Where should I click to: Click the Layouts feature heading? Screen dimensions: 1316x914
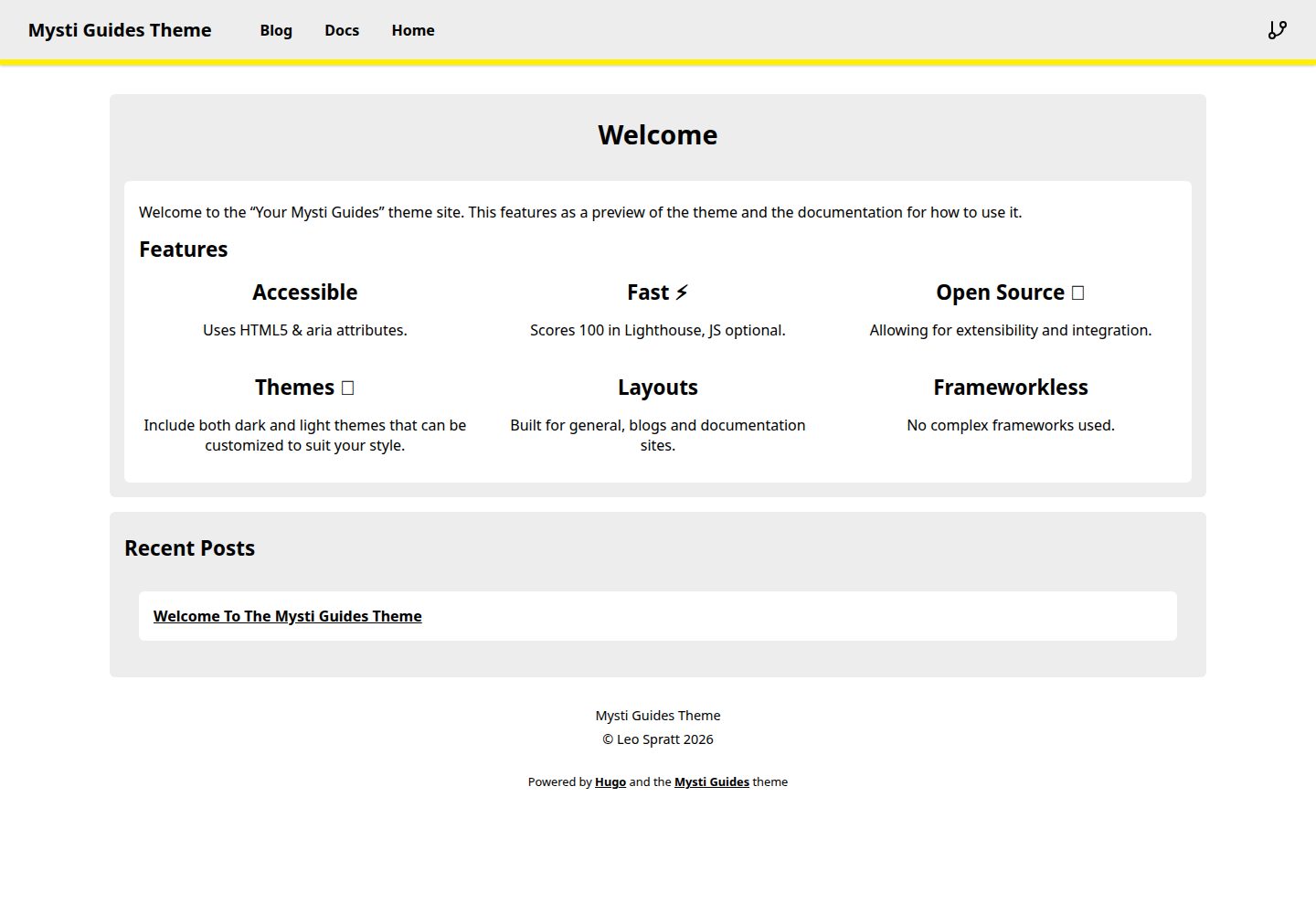pos(658,388)
